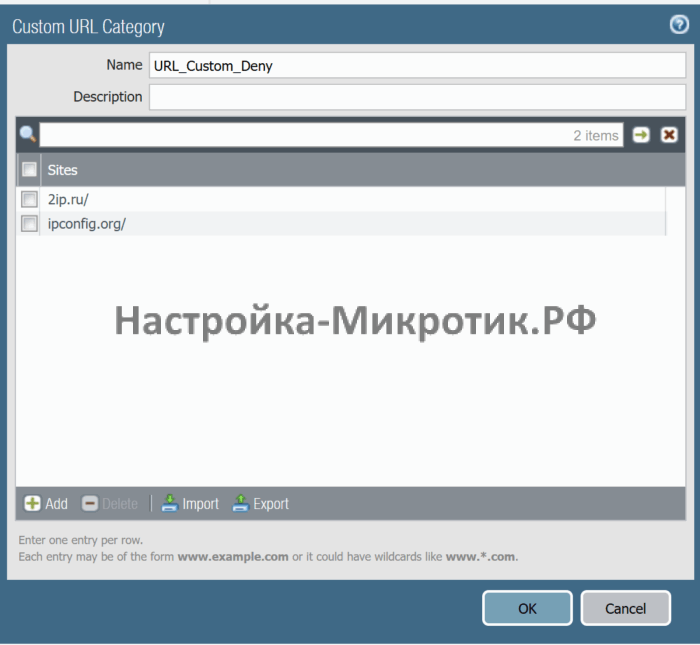Export the sites list

coord(261,504)
